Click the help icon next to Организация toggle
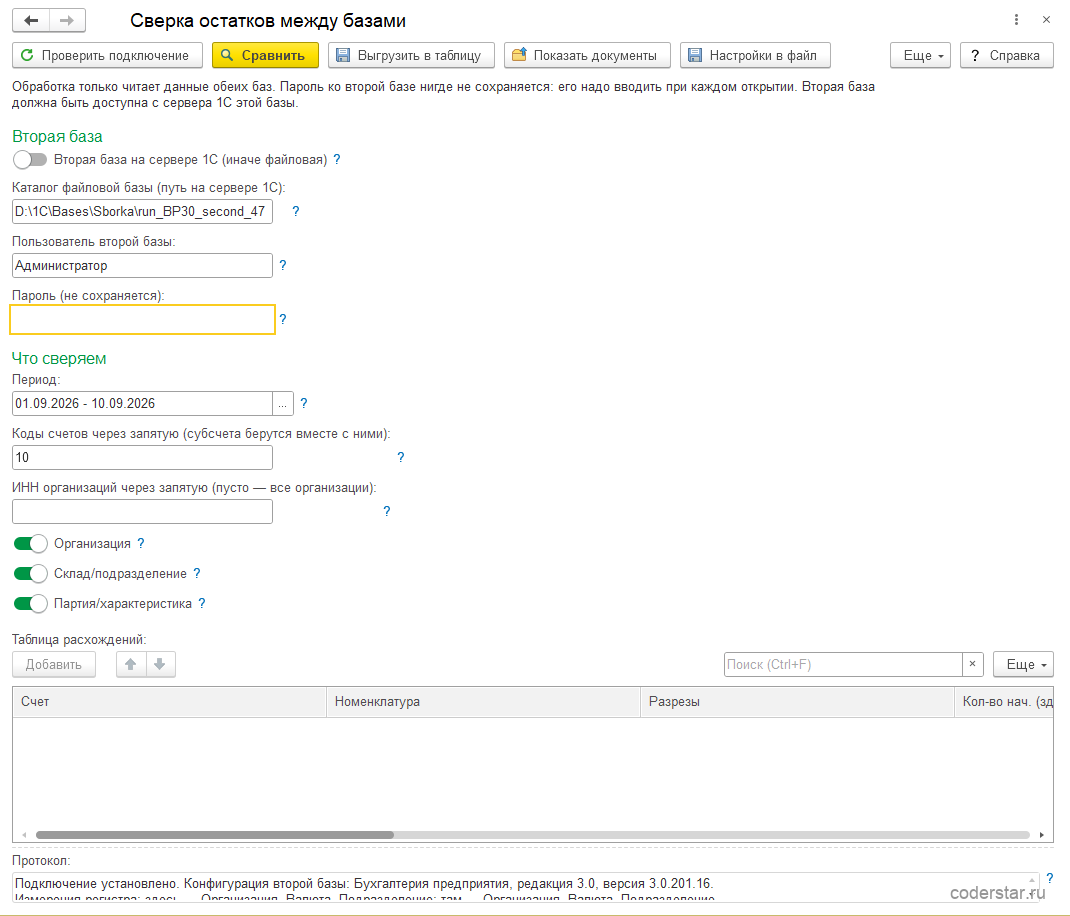This screenshot has height=916, width=1070. point(141,543)
